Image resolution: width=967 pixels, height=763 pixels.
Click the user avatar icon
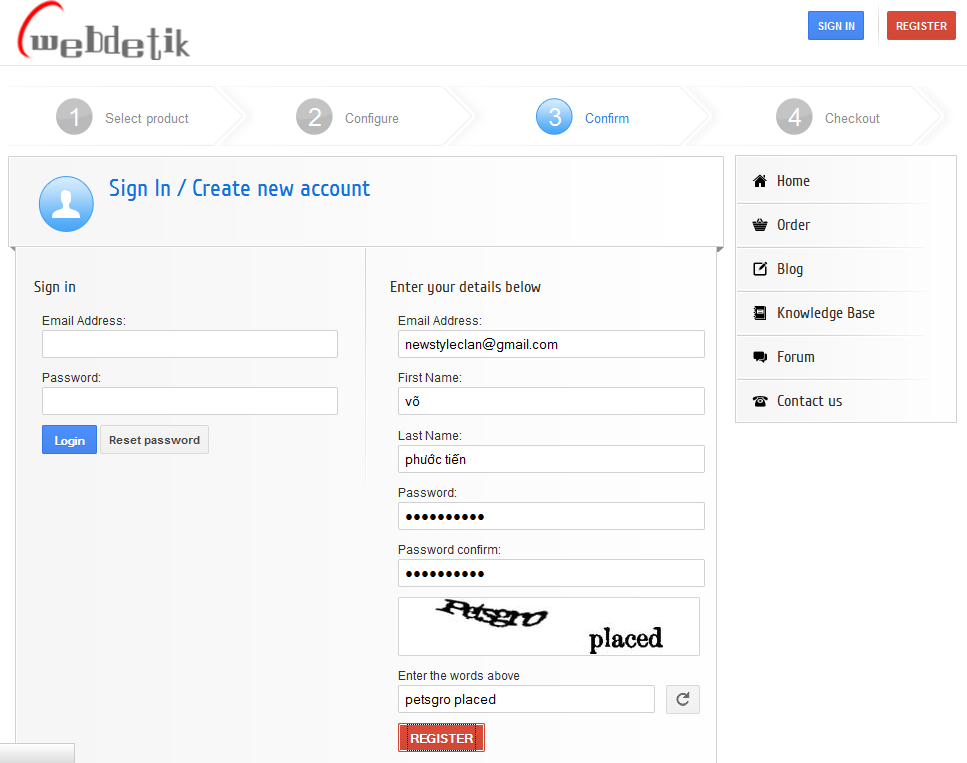[x=66, y=204]
